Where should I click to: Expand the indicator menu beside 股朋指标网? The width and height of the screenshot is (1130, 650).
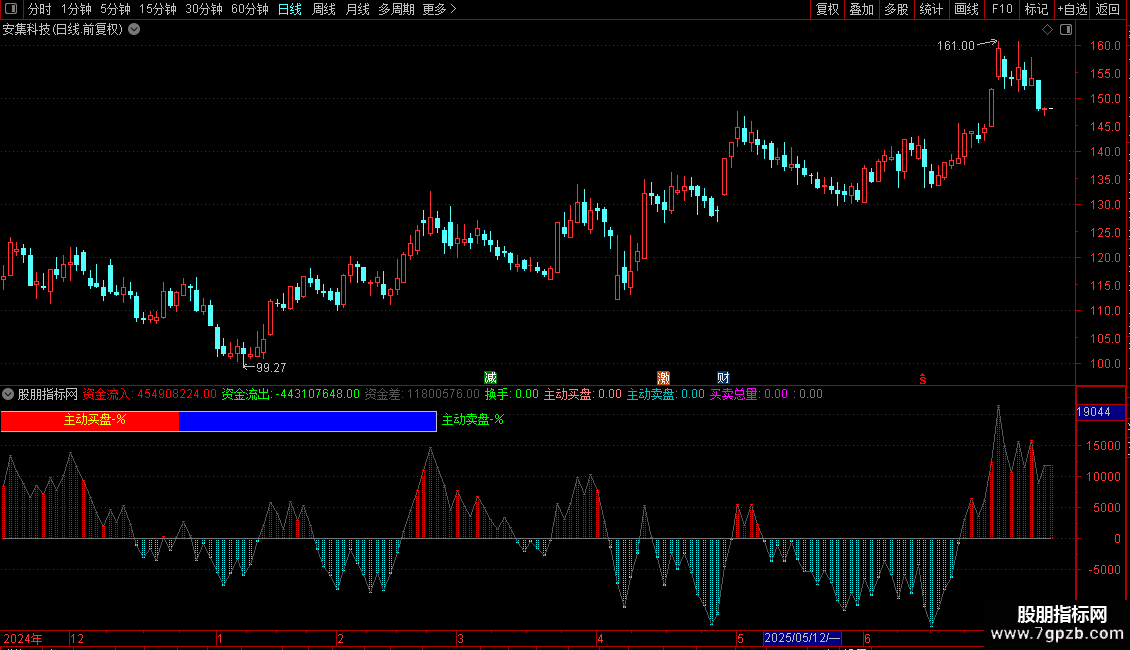[x=8, y=394]
